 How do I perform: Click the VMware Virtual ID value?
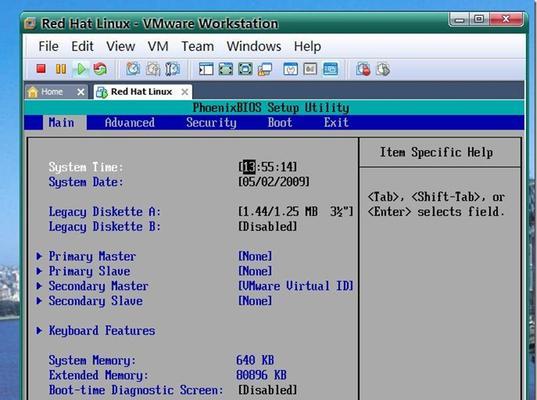[x=296, y=286]
